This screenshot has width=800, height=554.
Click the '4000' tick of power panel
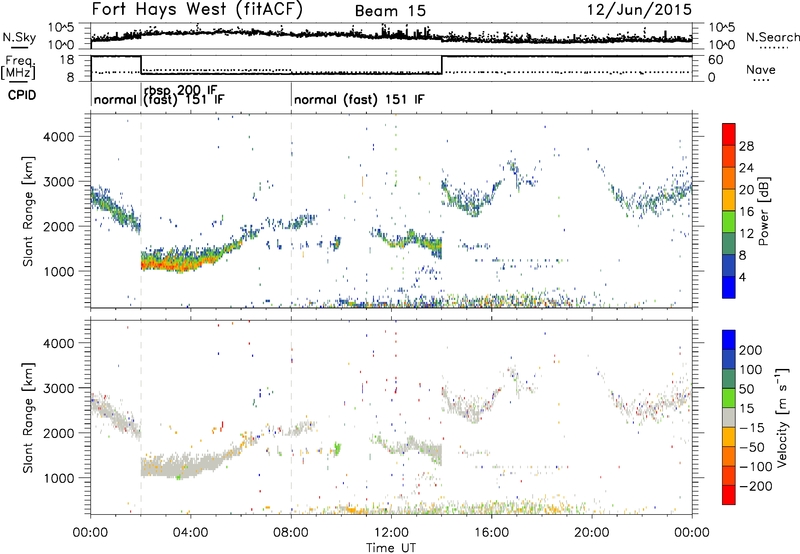tap(58, 137)
